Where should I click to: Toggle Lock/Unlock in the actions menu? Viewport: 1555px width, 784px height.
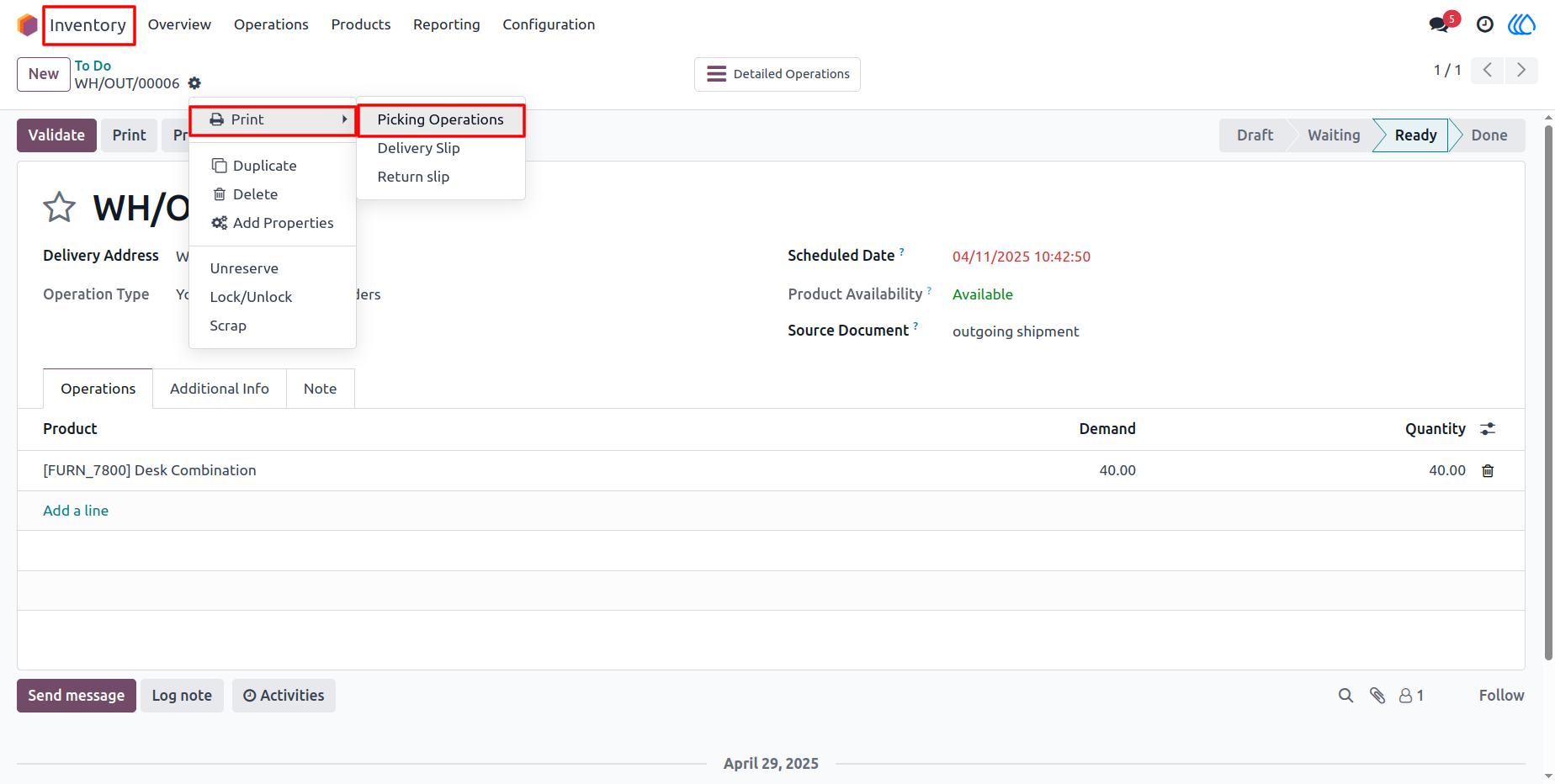click(x=251, y=297)
